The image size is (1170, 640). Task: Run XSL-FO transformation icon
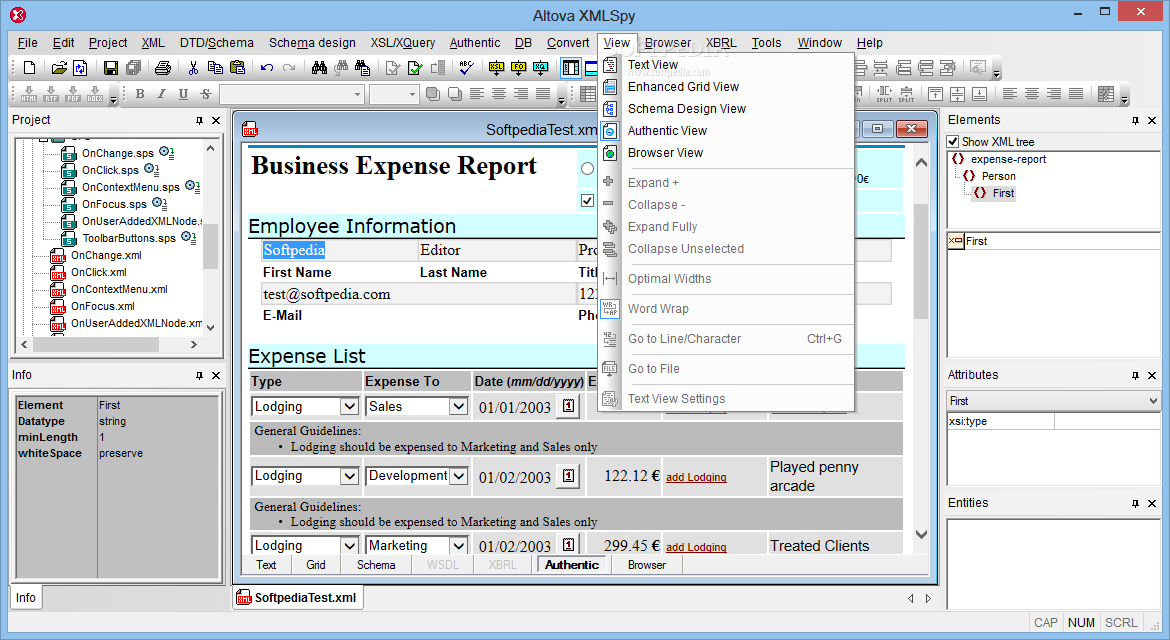(519, 68)
